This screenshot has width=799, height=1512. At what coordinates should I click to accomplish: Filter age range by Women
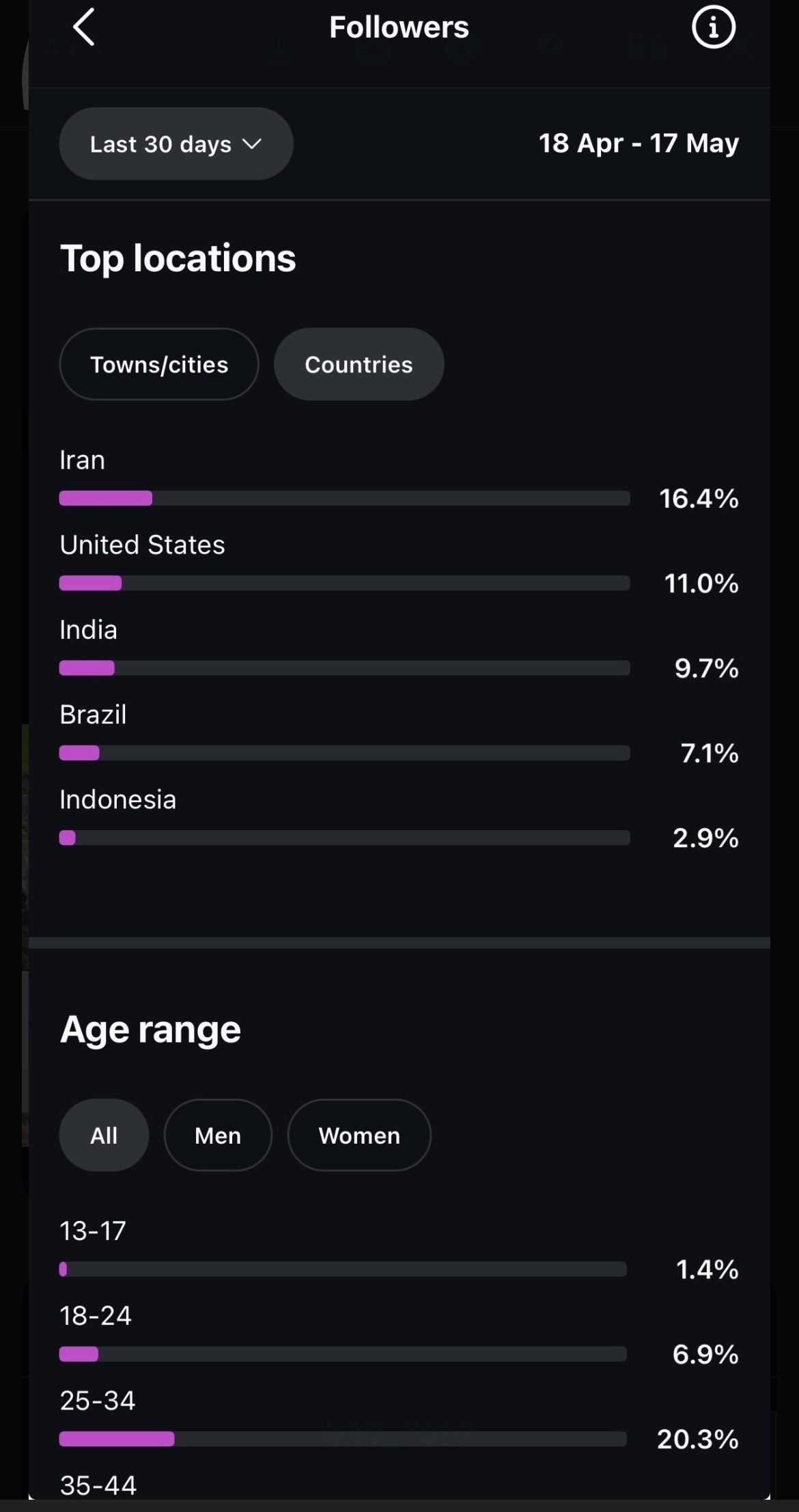(x=359, y=1135)
